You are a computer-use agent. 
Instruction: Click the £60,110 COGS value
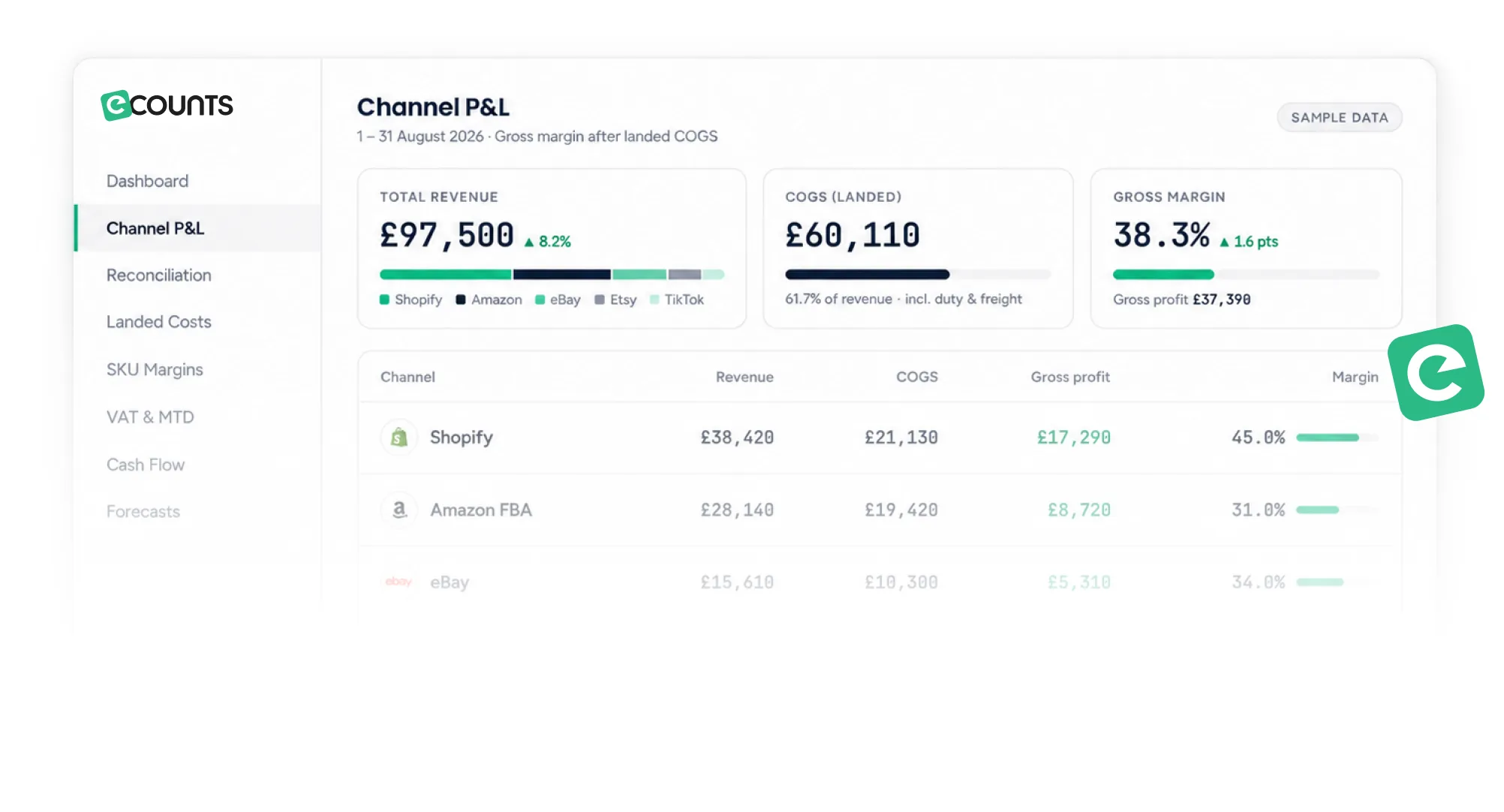click(853, 236)
